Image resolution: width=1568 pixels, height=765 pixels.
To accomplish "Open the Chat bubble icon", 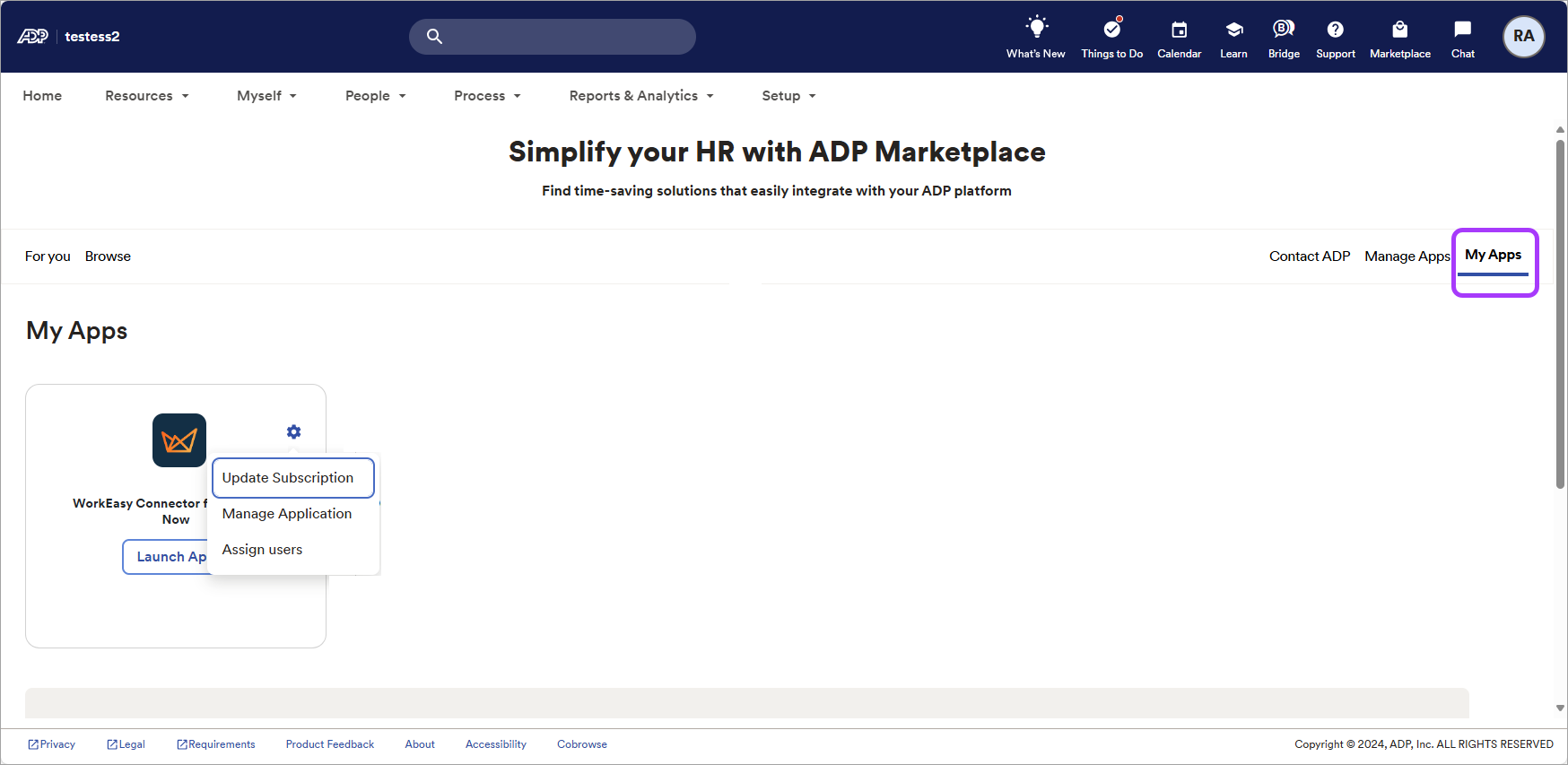I will tap(1463, 30).
